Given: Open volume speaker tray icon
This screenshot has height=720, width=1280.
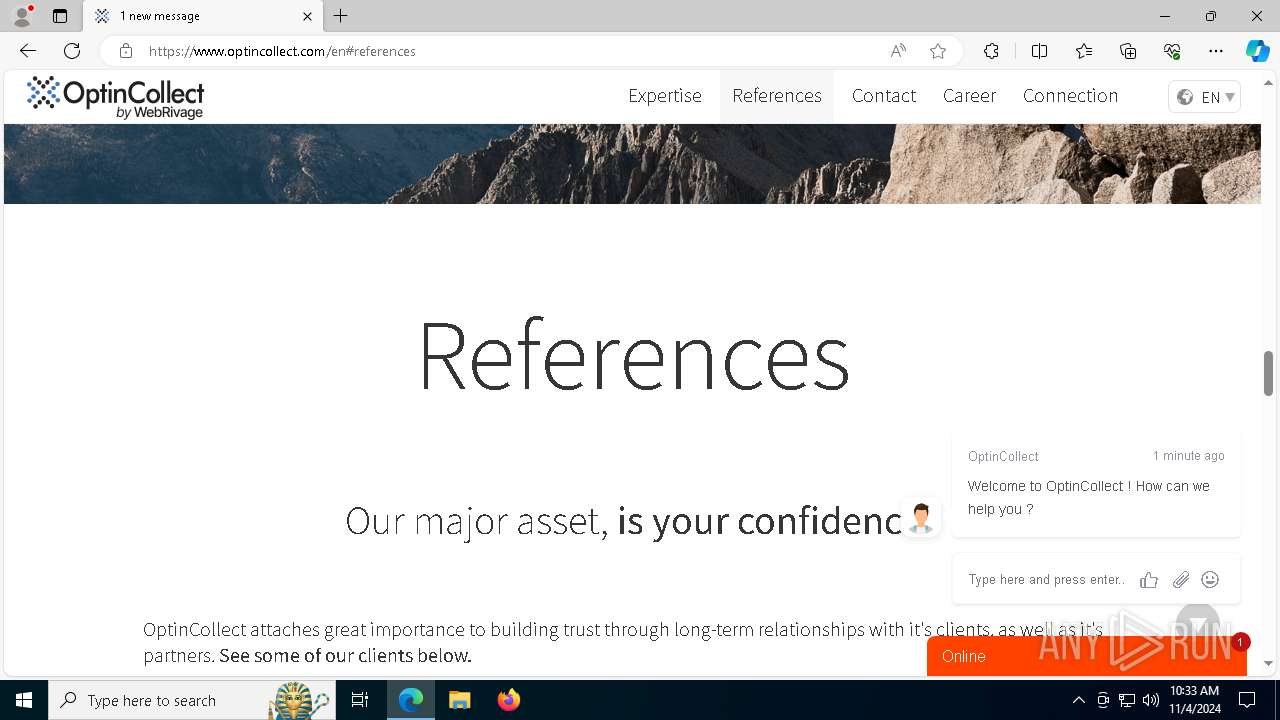Looking at the screenshot, I should click(x=1151, y=700).
